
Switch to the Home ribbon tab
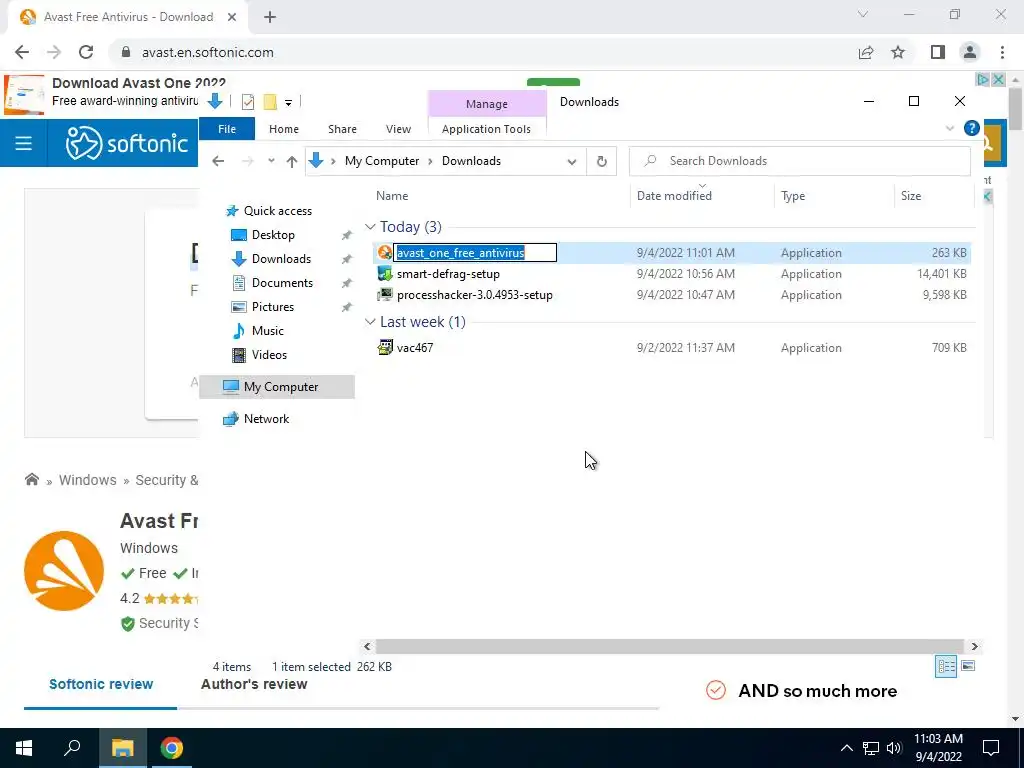(x=283, y=129)
